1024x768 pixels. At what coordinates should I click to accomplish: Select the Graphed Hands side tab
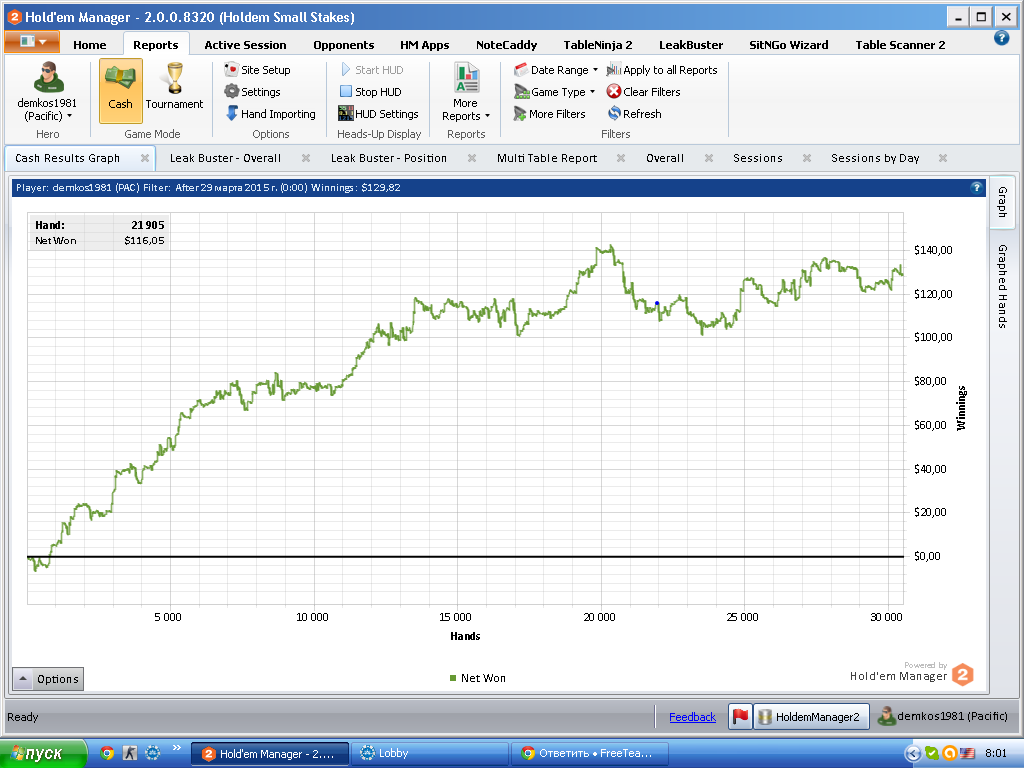pyautogui.click(x=1002, y=286)
